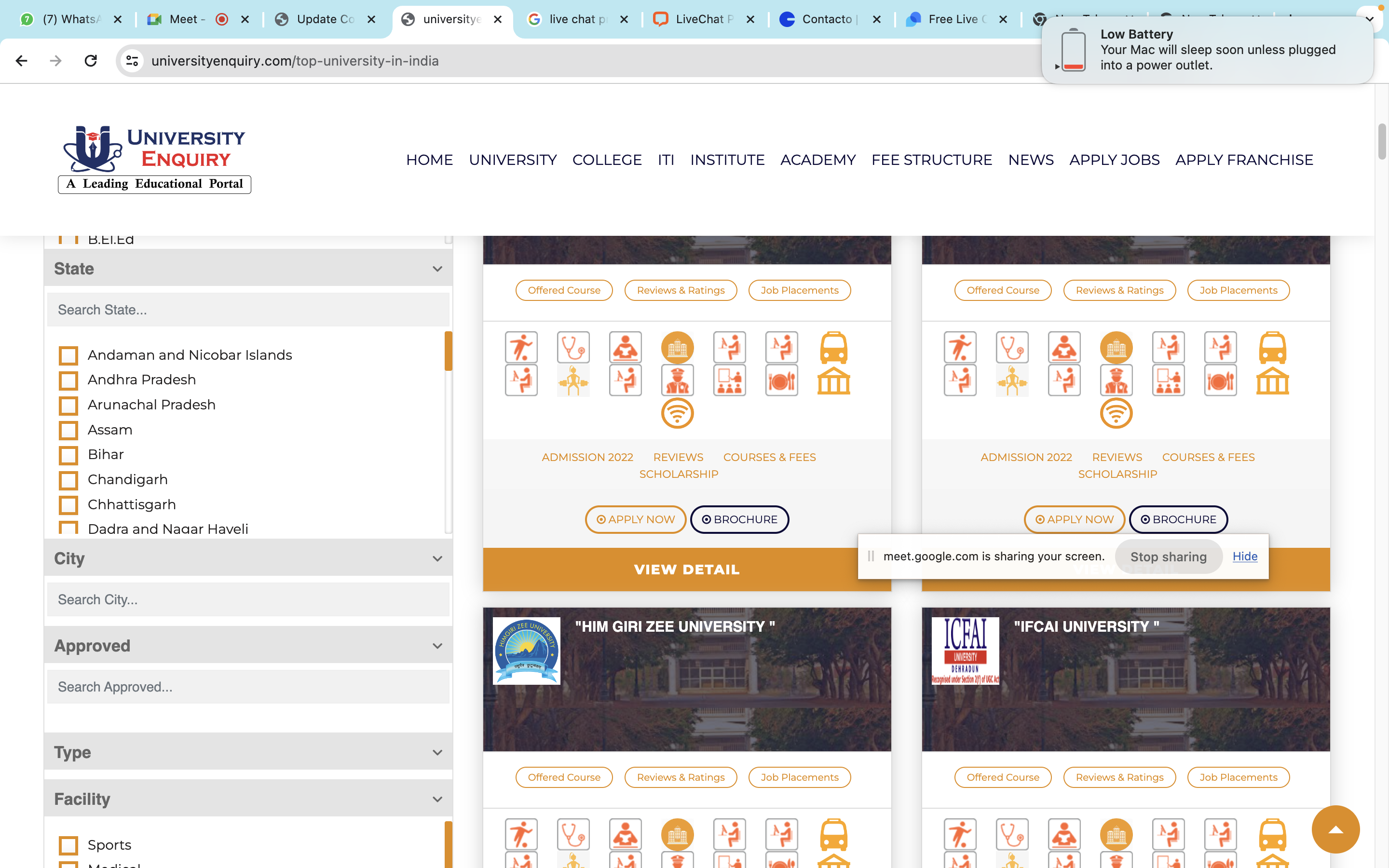The height and width of the screenshot is (868, 1389).
Task: Check the Andhra Pradesh checkbox
Action: click(x=68, y=380)
